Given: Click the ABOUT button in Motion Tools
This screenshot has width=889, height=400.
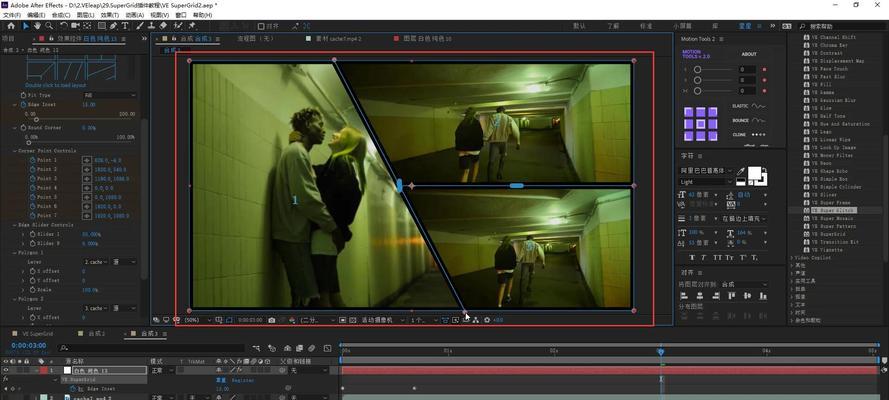Looking at the screenshot, I should coord(749,54).
